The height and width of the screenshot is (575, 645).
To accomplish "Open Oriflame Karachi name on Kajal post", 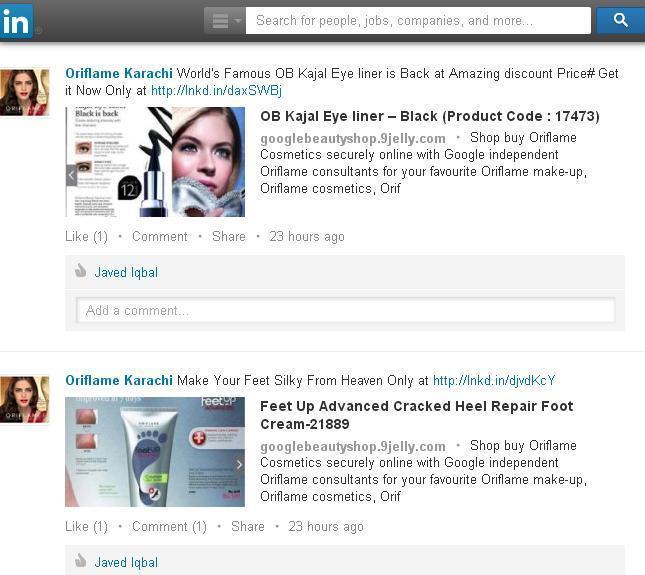I will pos(119,73).
